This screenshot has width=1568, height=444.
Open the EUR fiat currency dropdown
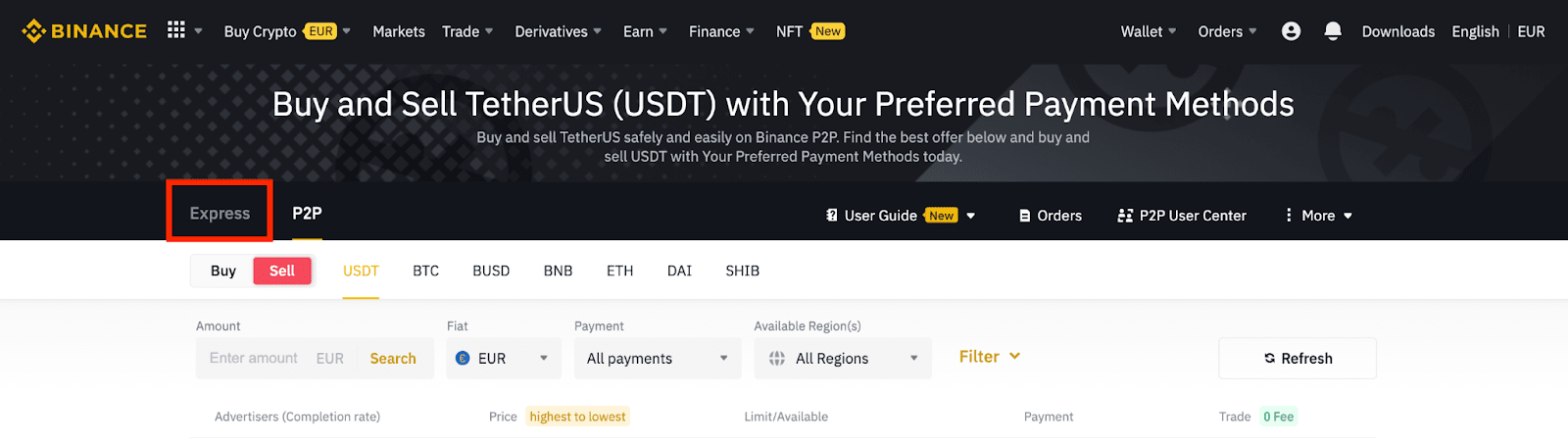pyautogui.click(x=503, y=359)
